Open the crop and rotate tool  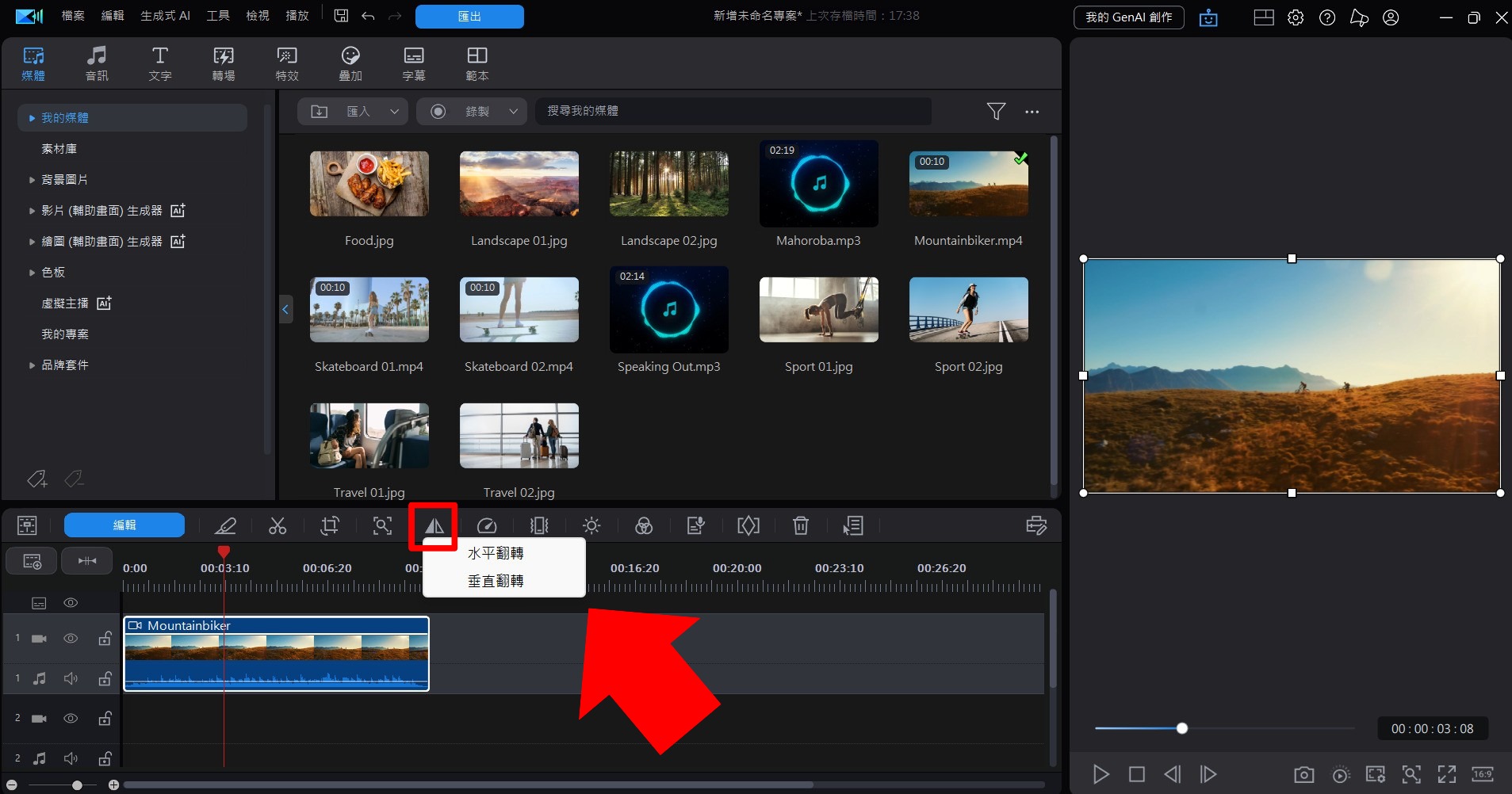(330, 525)
